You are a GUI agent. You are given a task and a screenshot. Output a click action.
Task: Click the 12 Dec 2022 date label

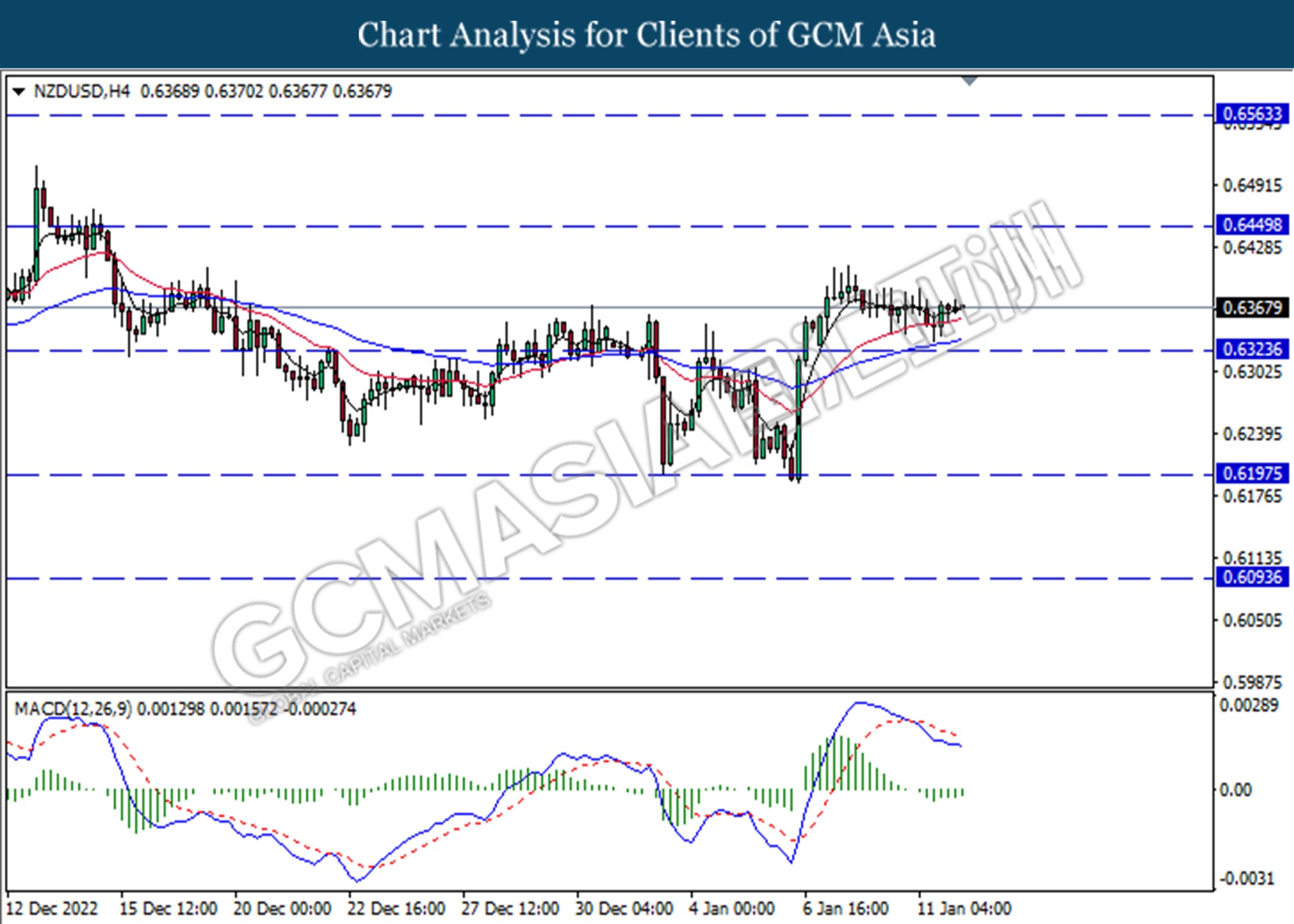point(52,908)
